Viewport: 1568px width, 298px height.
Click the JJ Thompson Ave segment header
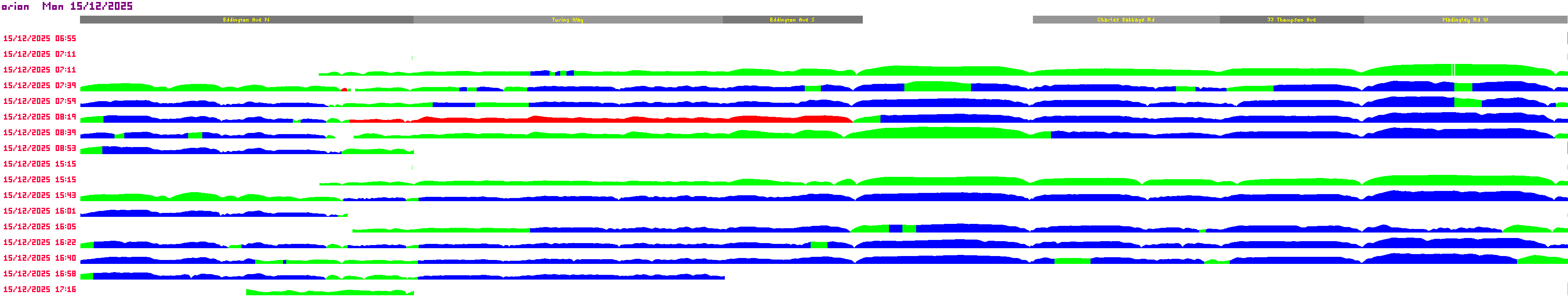click(1291, 20)
